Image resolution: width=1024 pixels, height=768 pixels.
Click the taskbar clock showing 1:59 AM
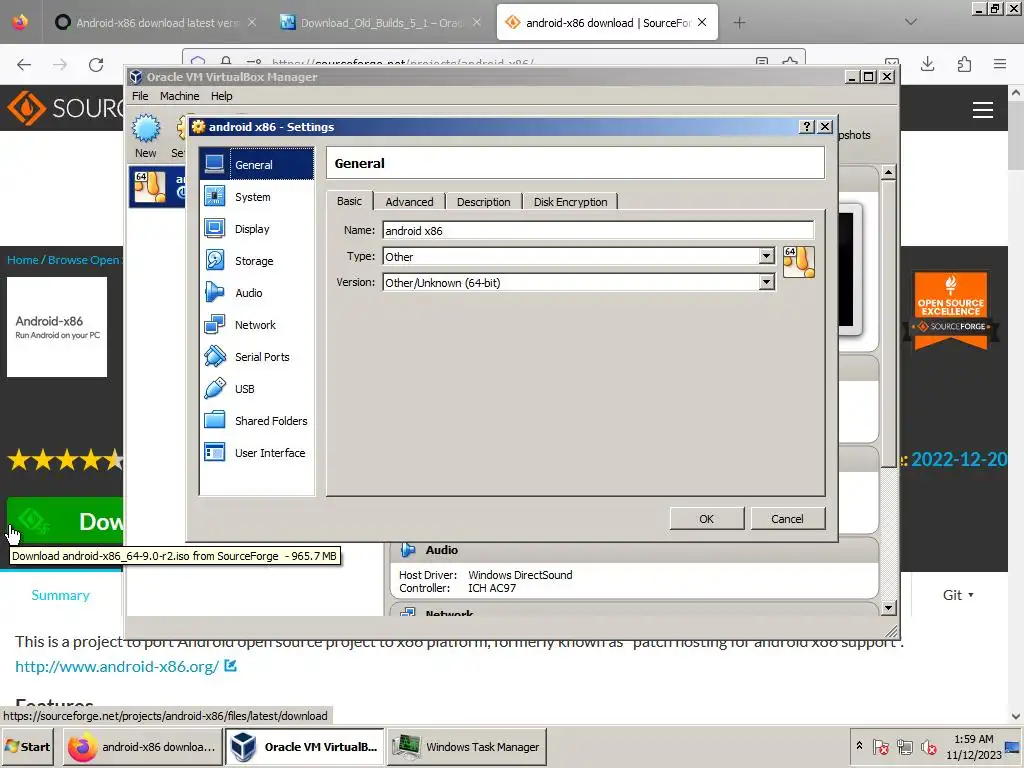tap(974, 746)
